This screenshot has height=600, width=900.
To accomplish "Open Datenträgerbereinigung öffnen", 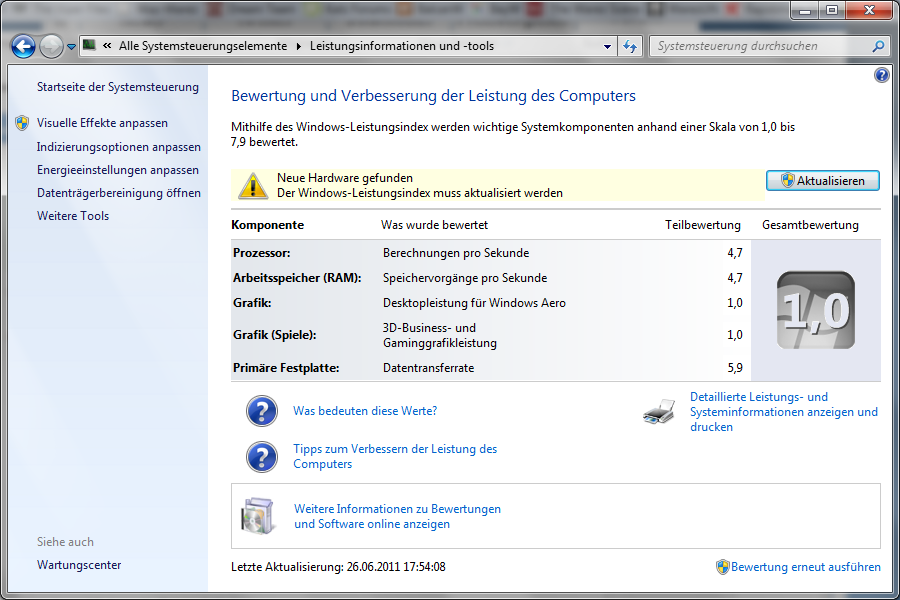I will [119, 193].
